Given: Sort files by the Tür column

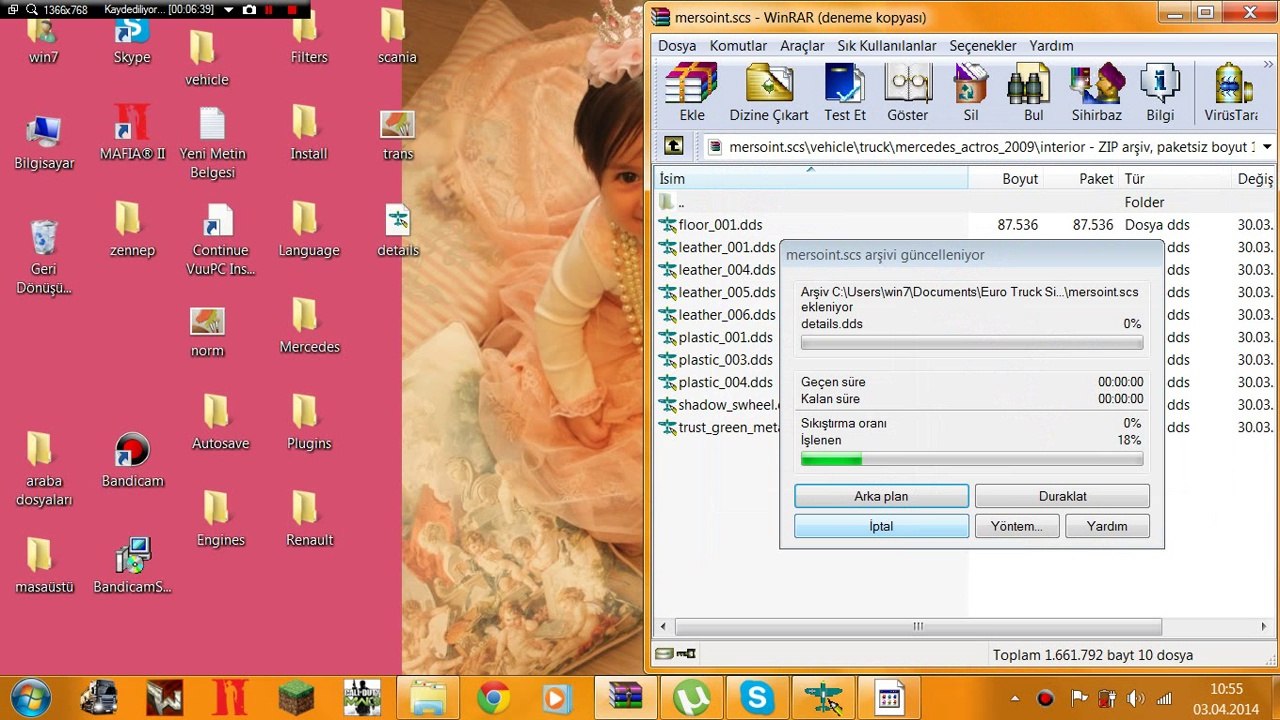Looking at the screenshot, I should point(1176,178).
